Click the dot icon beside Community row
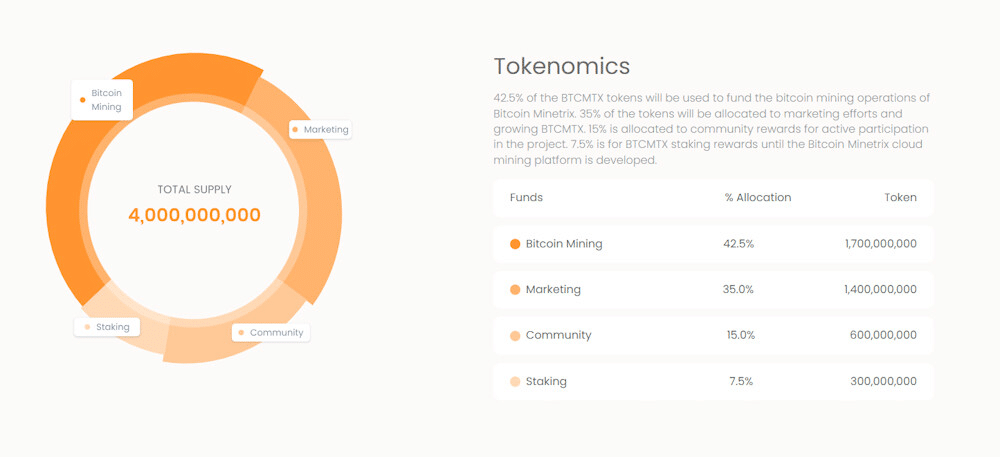 515,336
